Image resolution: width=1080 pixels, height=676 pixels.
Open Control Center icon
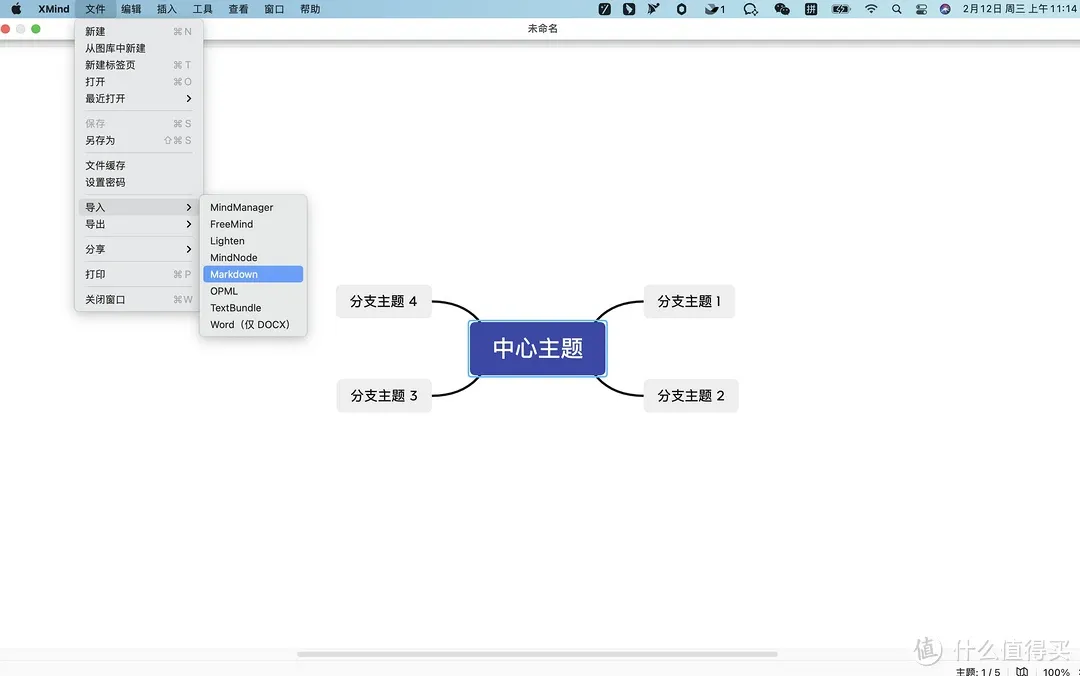click(921, 9)
